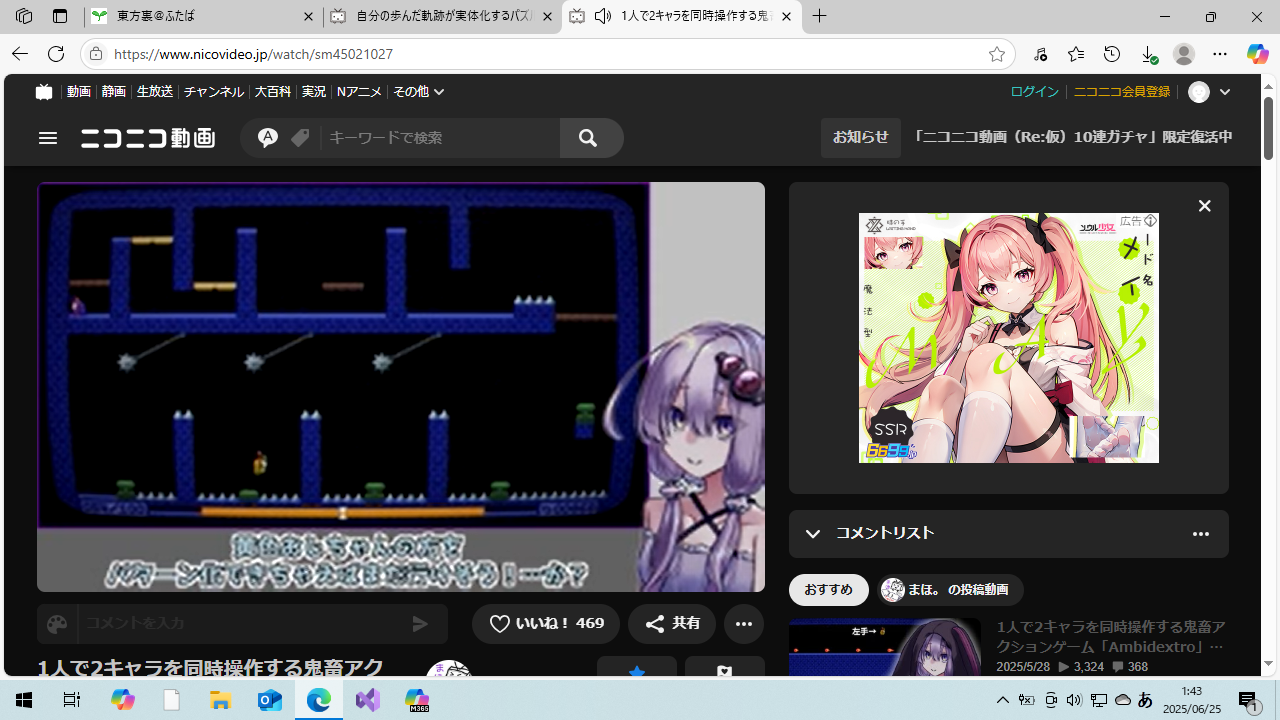Open the Nアニメ menu item
The width and height of the screenshot is (1280, 720).
click(359, 92)
